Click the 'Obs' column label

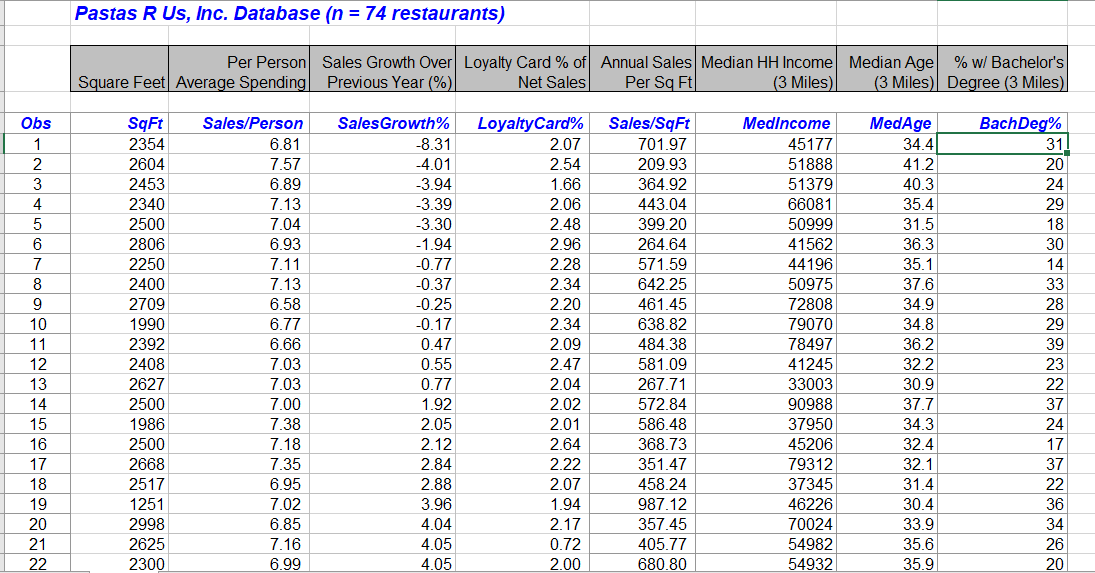[36, 124]
